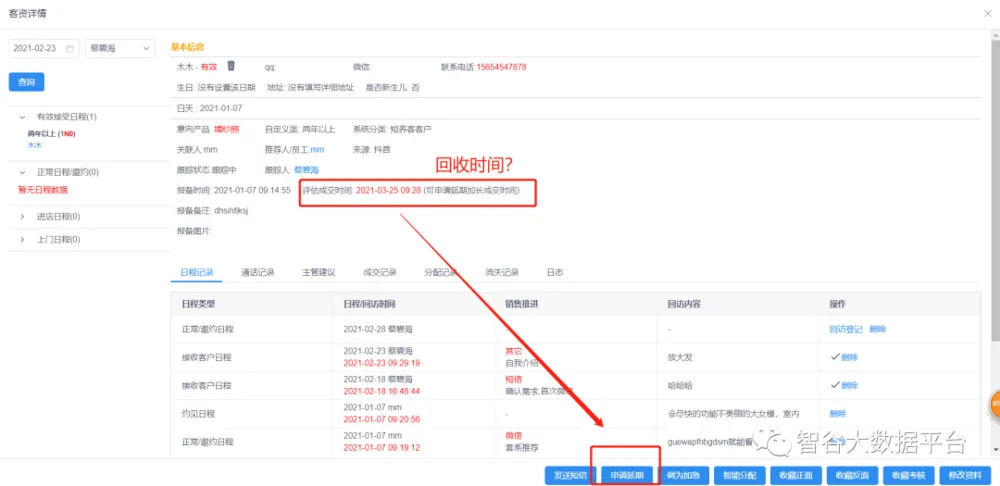Collapse the 有效接受日程(1) section
Viewport: 1000px width, 486px height.
[x=22, y=117]
